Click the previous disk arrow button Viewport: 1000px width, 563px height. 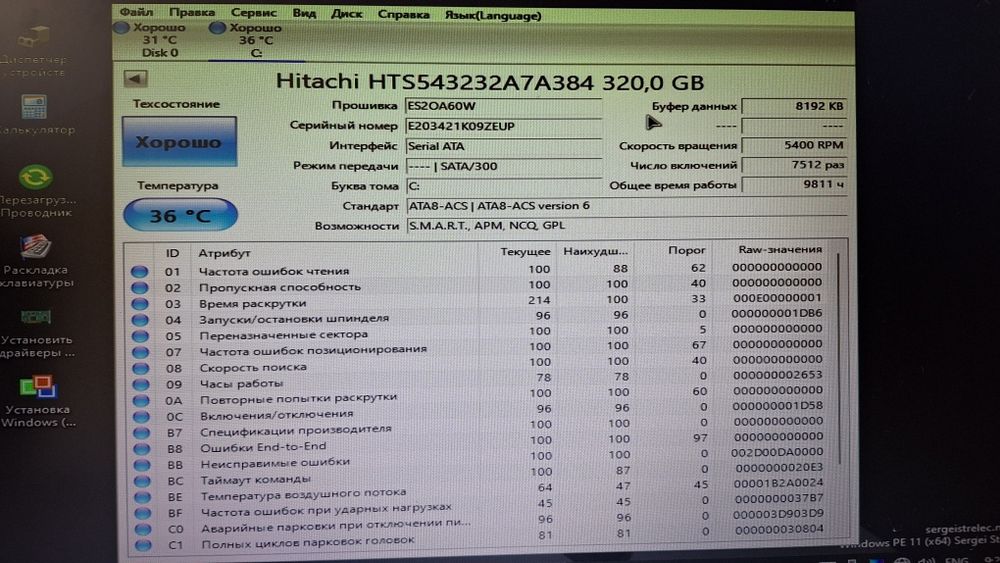point(135,78)
